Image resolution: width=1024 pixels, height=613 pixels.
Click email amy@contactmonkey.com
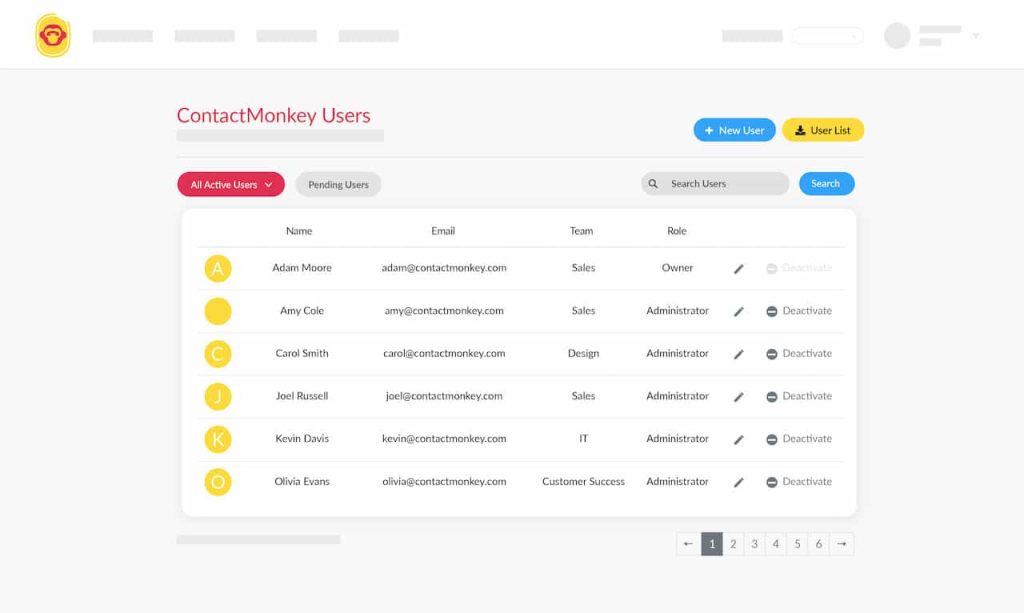coord(444,311)
